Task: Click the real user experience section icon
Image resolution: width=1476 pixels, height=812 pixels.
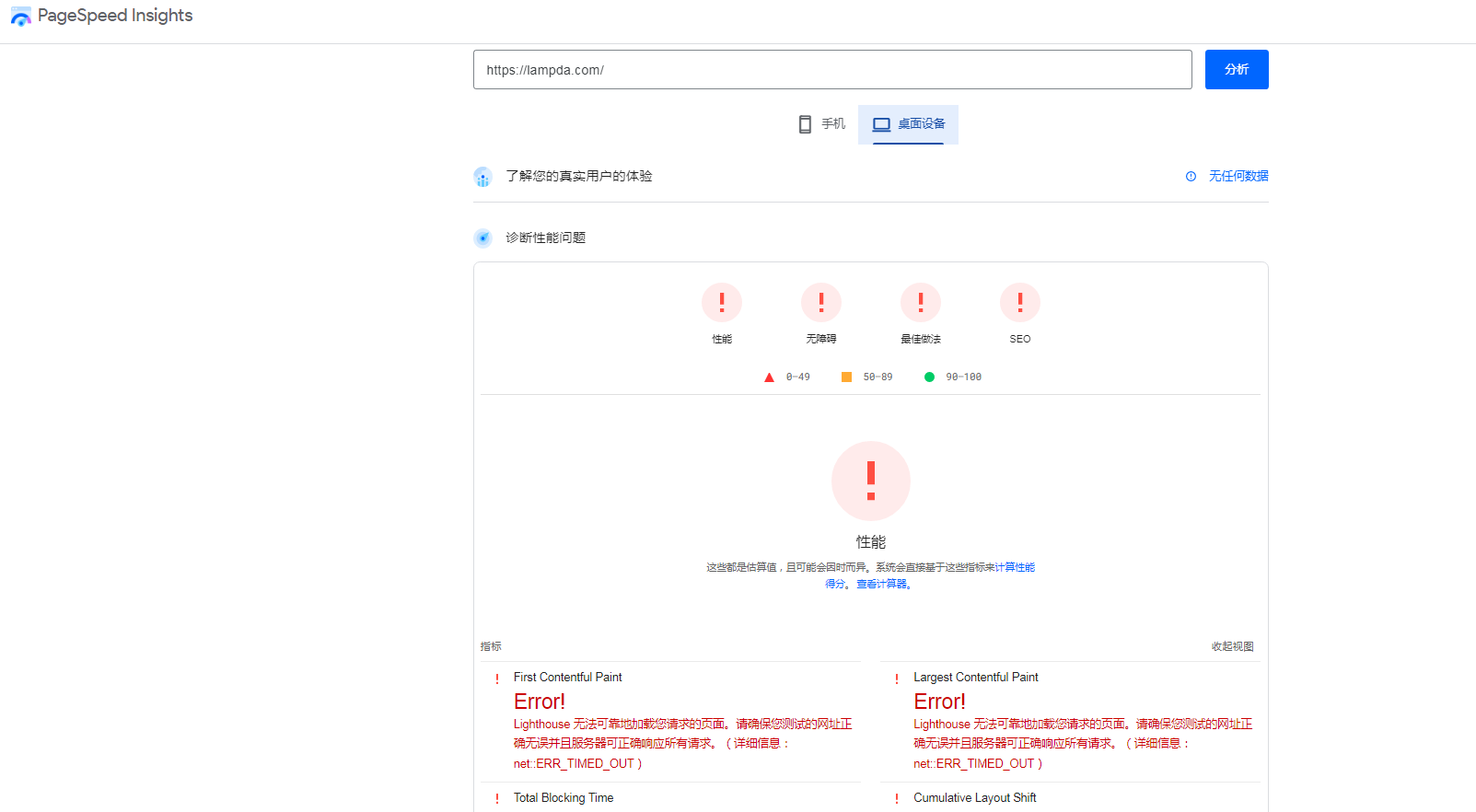Action: tap(482, 177)
